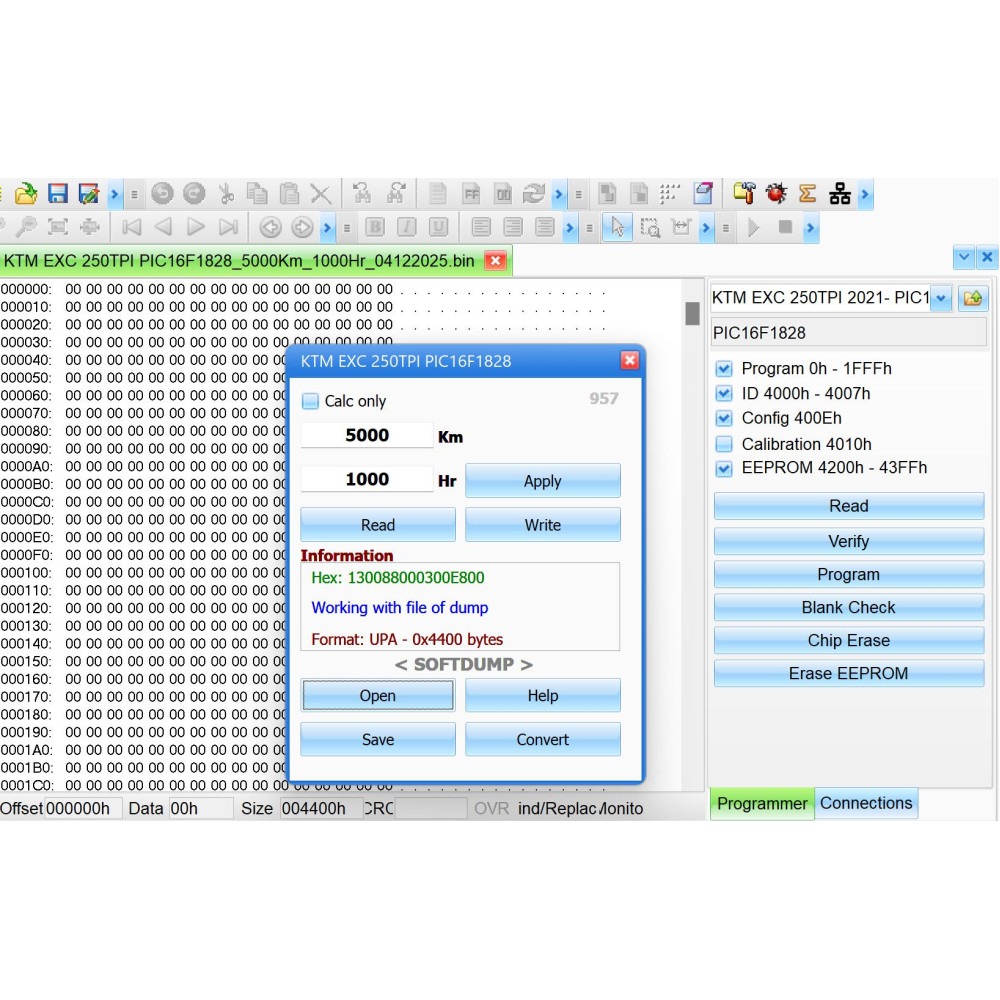This screenshot has width=1000, height=1000.
Task: Click the gray Run play triangle
Action: pos(753,227)
